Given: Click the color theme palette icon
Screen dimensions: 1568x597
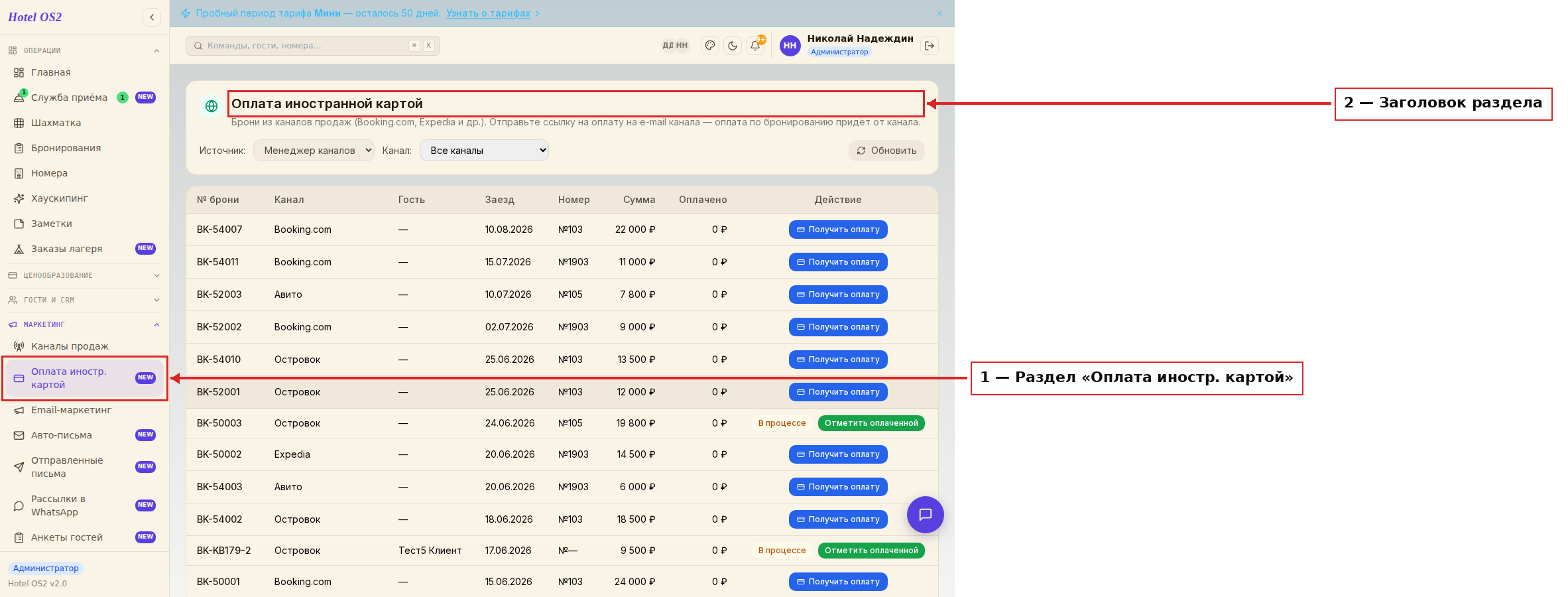Looking at the screenshot, I should (x=710, y=46).
